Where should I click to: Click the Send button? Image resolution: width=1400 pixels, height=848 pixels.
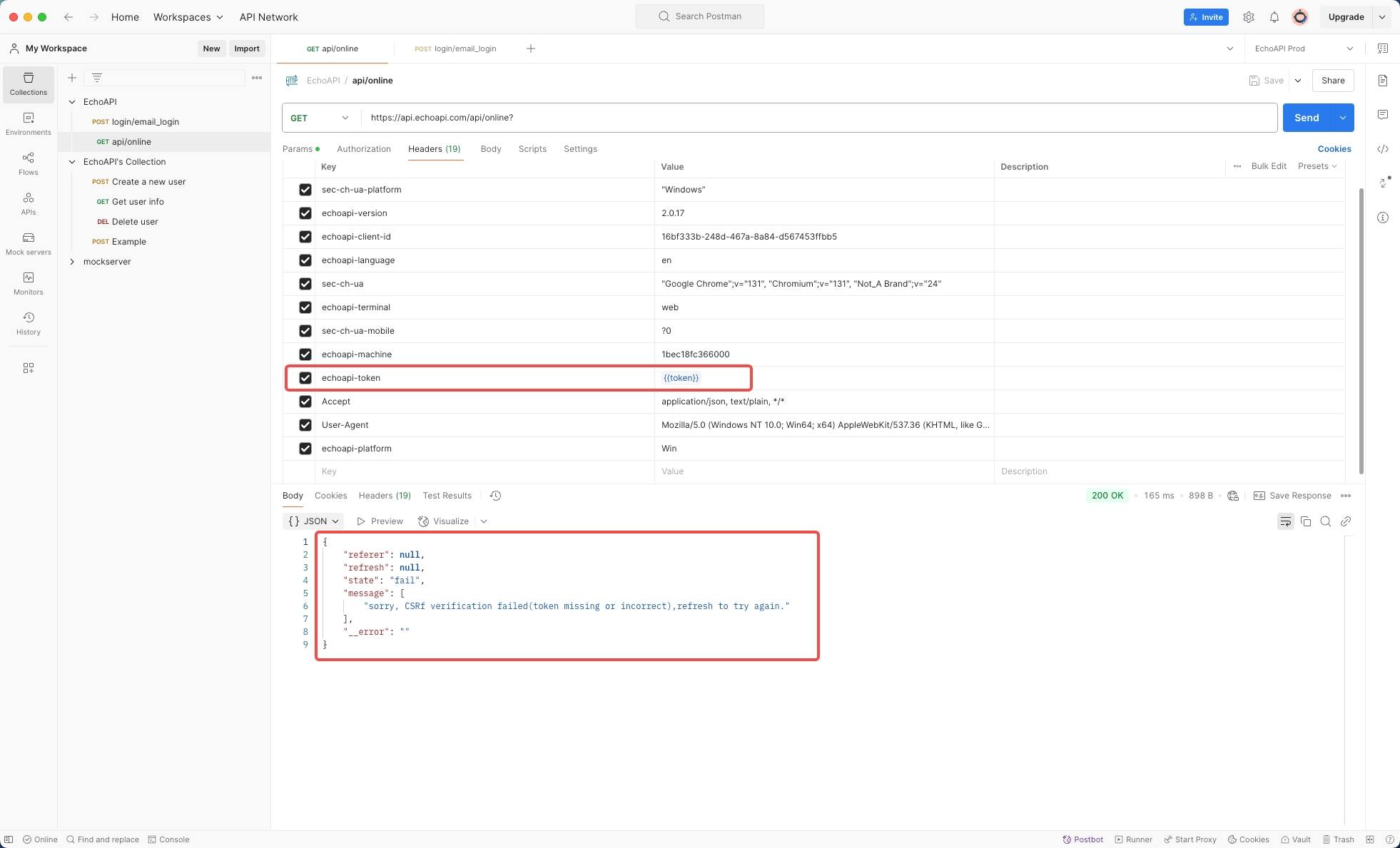[1307, 118]
